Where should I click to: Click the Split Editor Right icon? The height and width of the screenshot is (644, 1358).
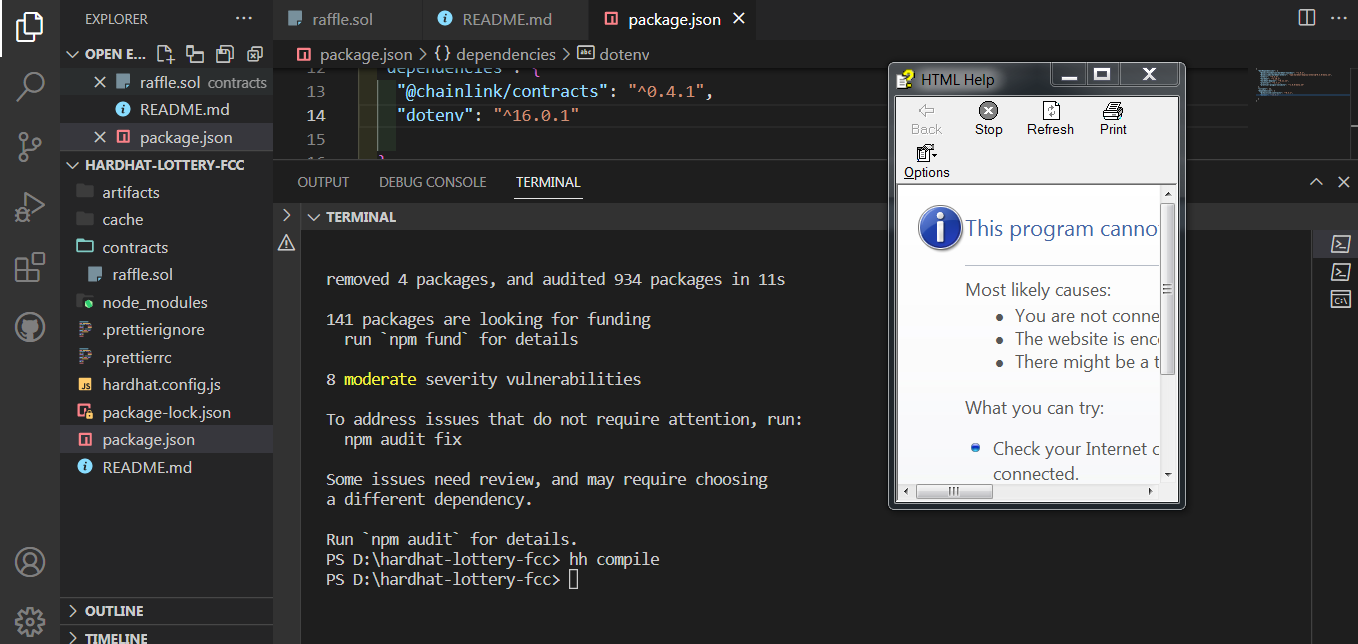click(1306, 18)
